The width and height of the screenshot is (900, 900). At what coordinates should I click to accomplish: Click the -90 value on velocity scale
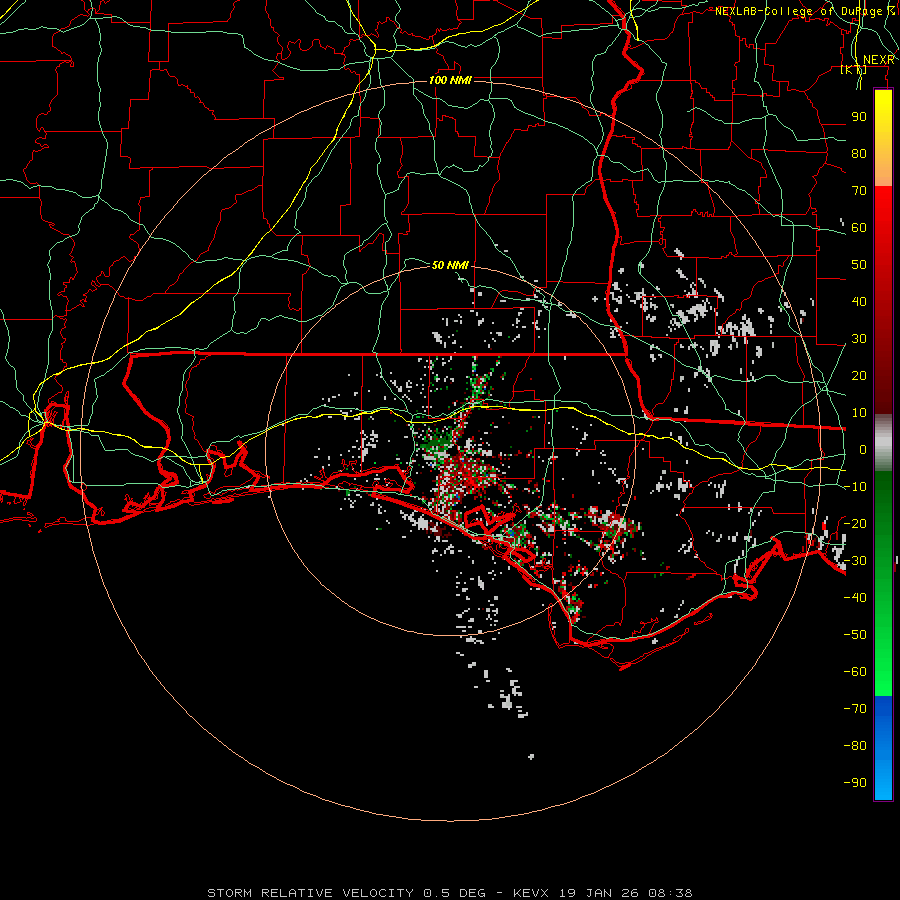point(855,783)
